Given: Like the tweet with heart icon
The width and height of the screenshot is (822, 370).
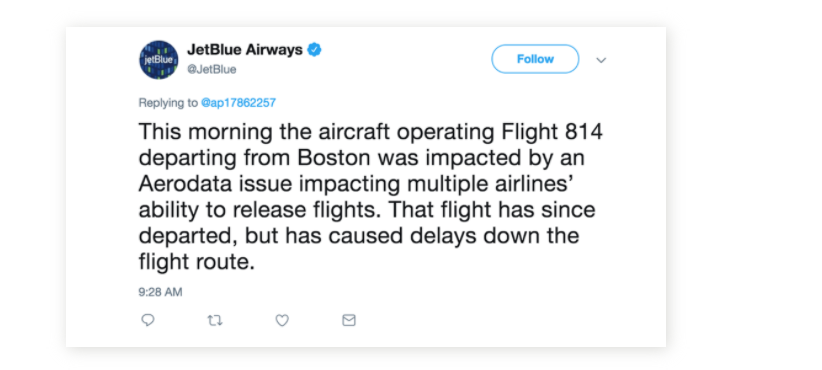Looking at the screenshot, I should click(x=282, y=320).
